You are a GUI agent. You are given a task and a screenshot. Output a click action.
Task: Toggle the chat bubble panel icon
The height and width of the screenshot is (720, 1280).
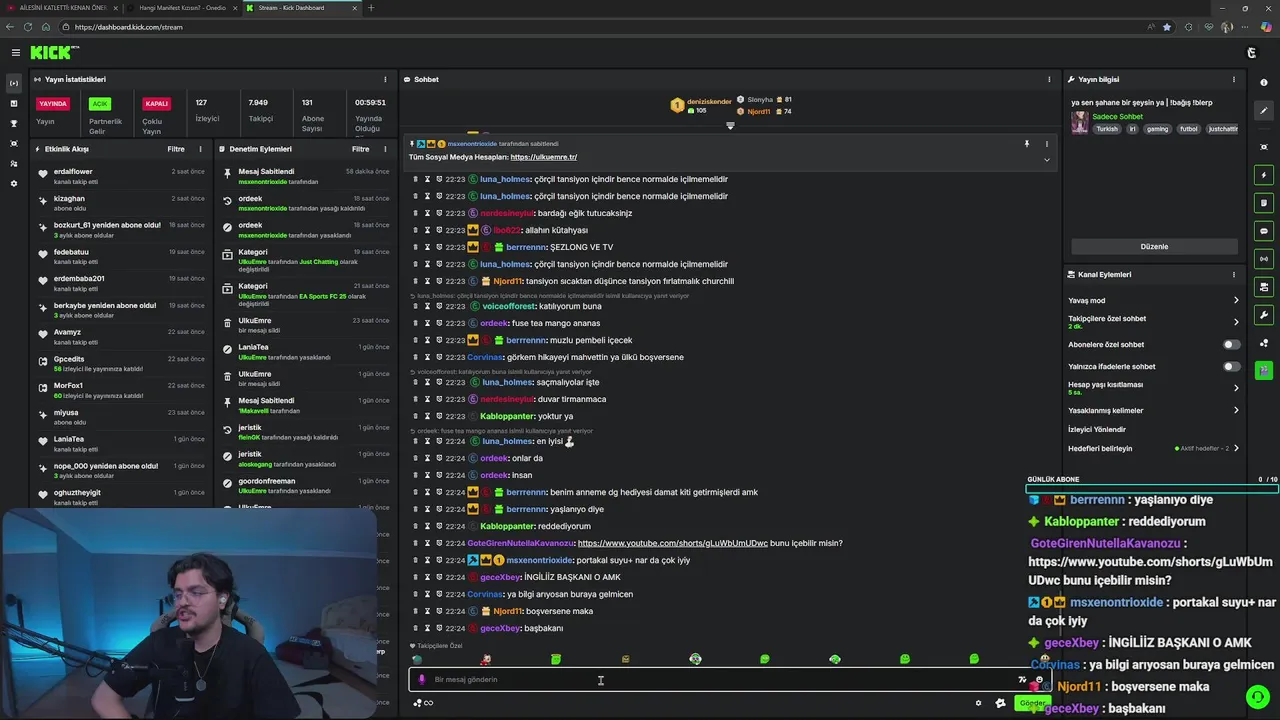pyautogui.click(x=1264, y=231)
